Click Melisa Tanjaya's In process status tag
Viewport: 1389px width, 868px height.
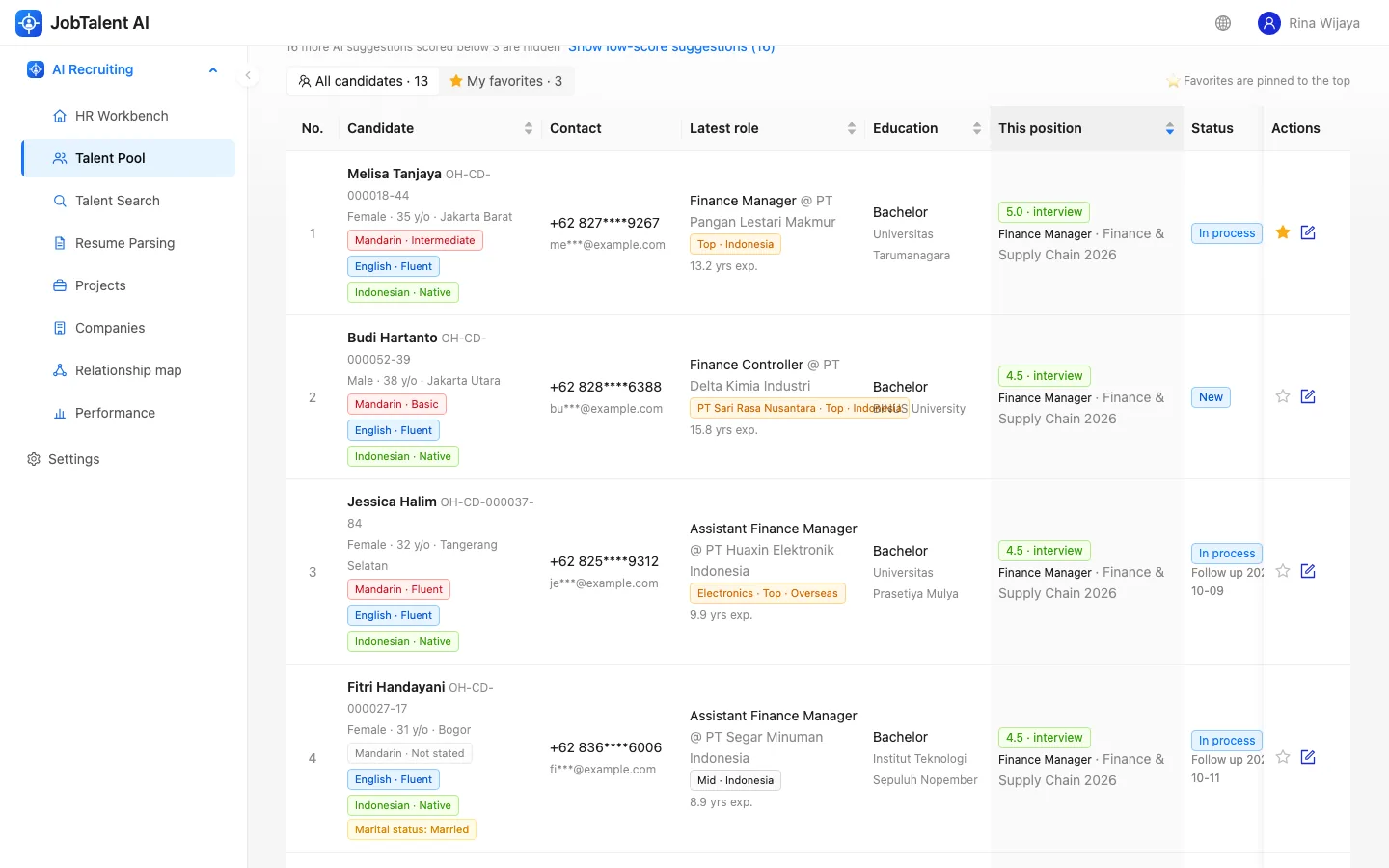point(1227,233)
